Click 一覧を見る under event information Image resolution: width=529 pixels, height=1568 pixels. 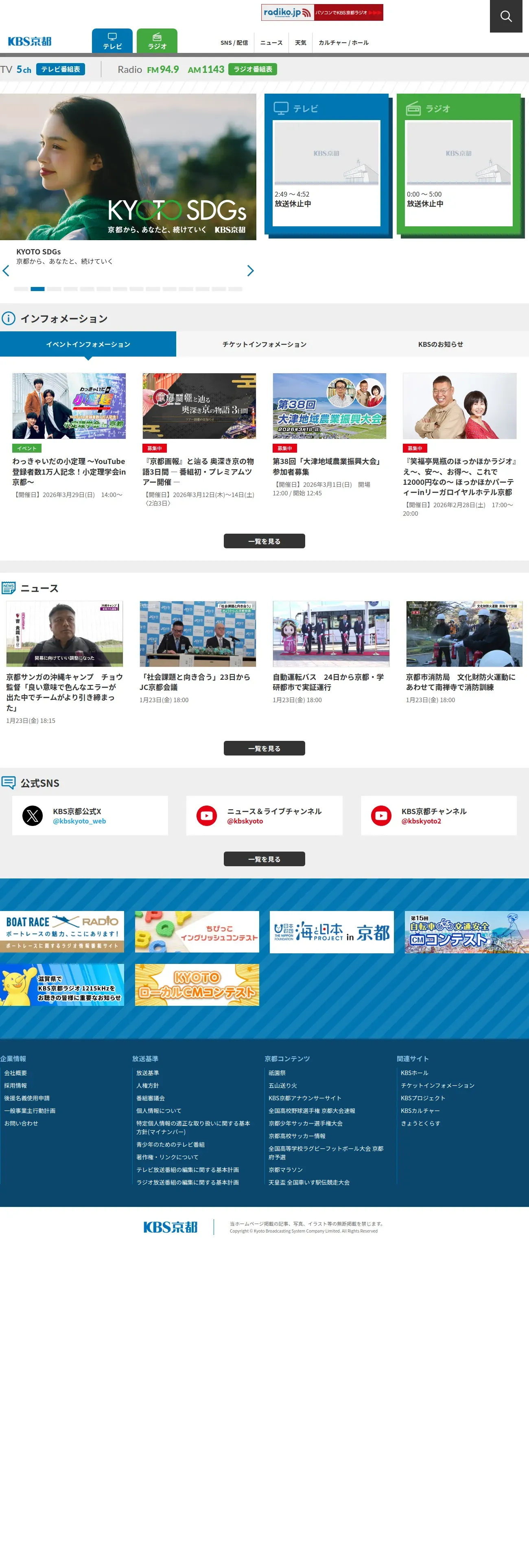[264, 541]
